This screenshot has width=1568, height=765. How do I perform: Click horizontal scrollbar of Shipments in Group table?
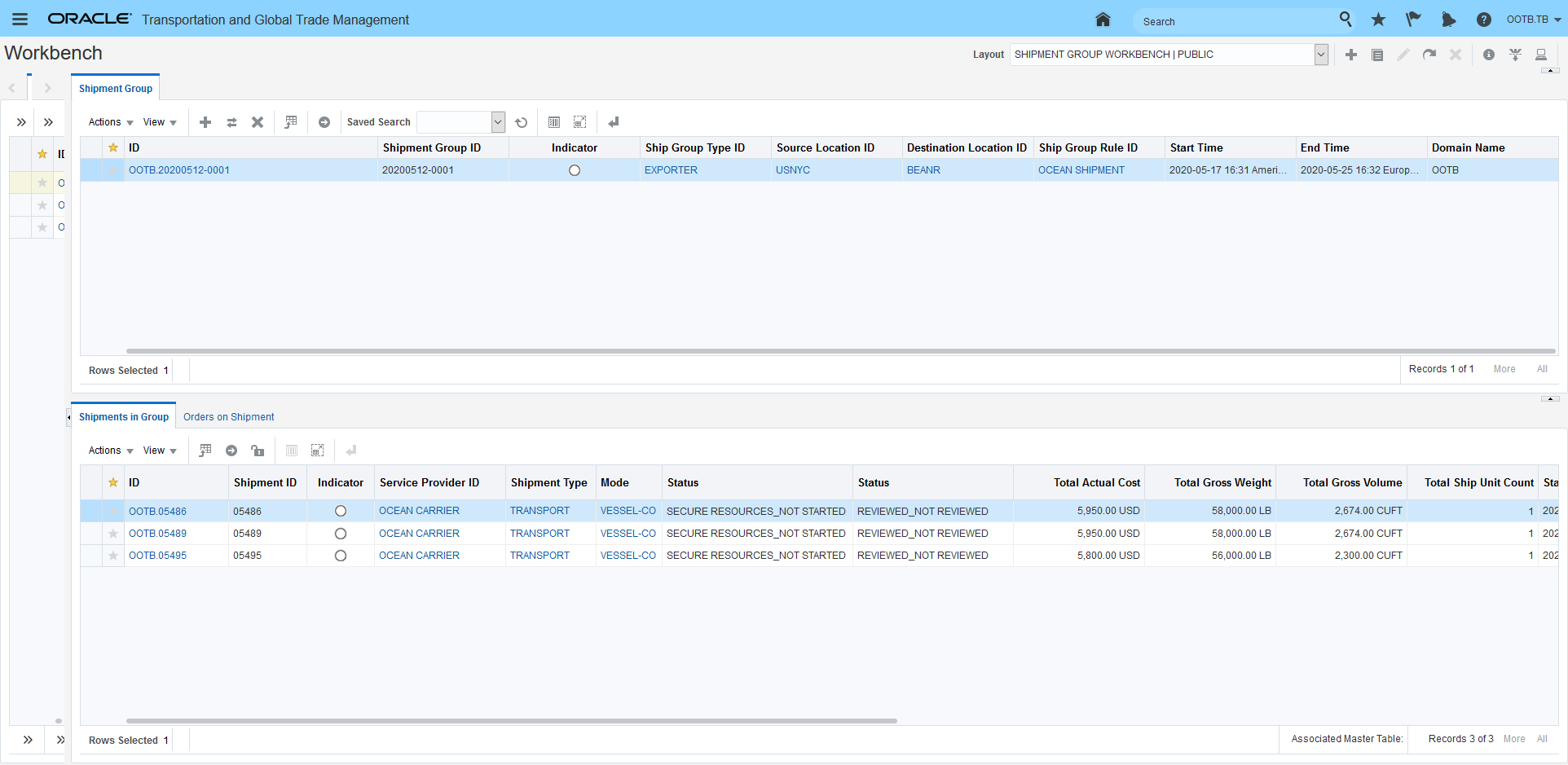[511, 721]
